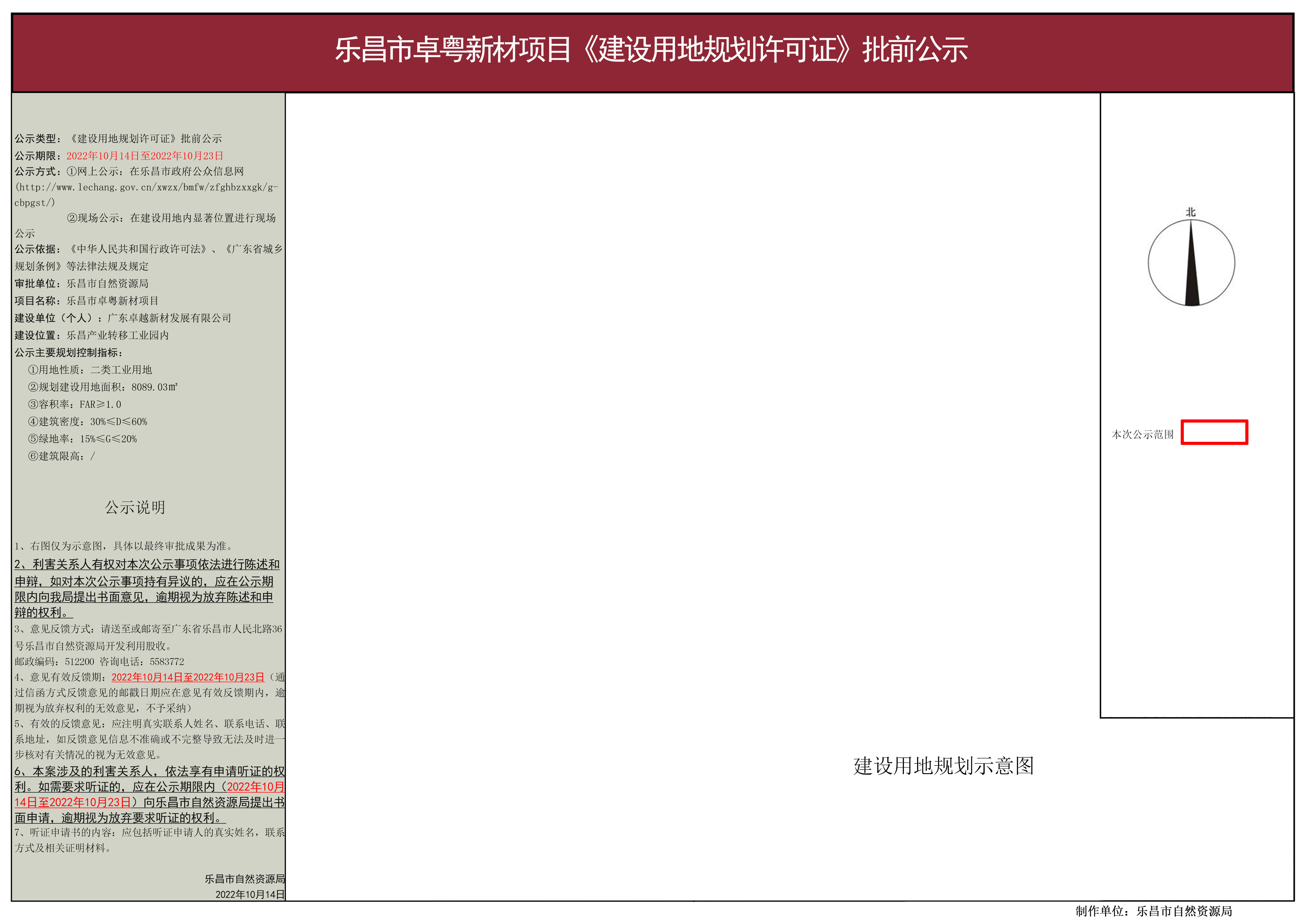Click item ②规划建设用地面积:8089.03㎡
Viewport: 1306px width, 924px height.
pos(103,387)
